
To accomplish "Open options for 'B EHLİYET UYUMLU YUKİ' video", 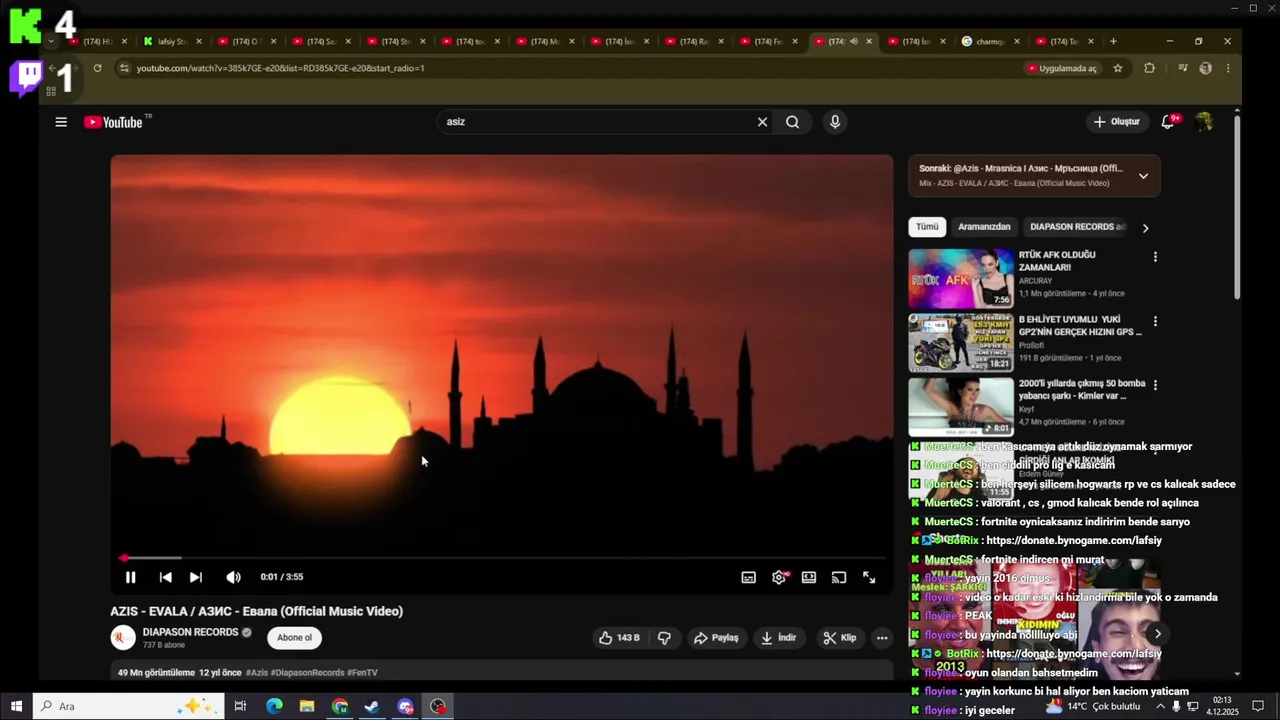I will (1155, 321).
